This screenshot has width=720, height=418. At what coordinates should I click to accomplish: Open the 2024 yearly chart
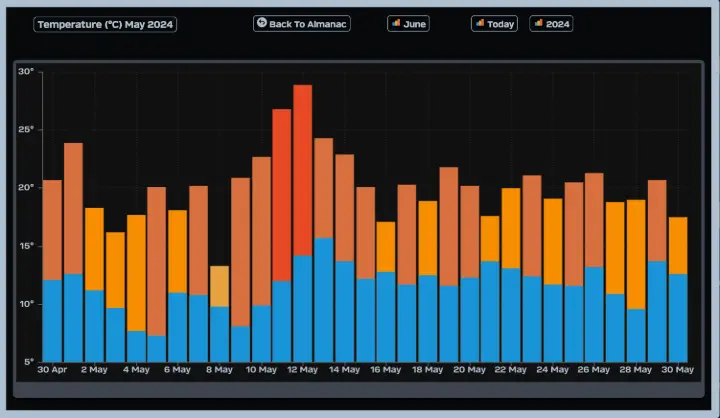pyautogui.click(x=552, y=23)
